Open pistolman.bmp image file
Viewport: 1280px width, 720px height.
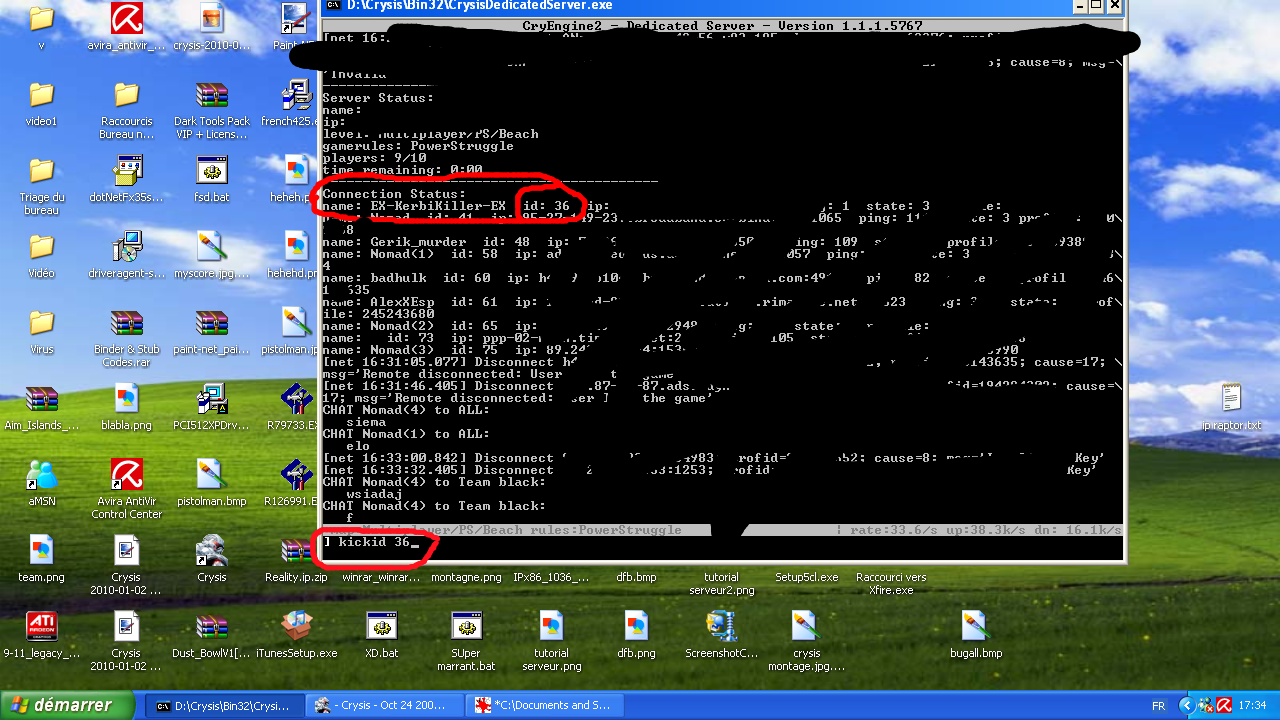pos(211,475)
